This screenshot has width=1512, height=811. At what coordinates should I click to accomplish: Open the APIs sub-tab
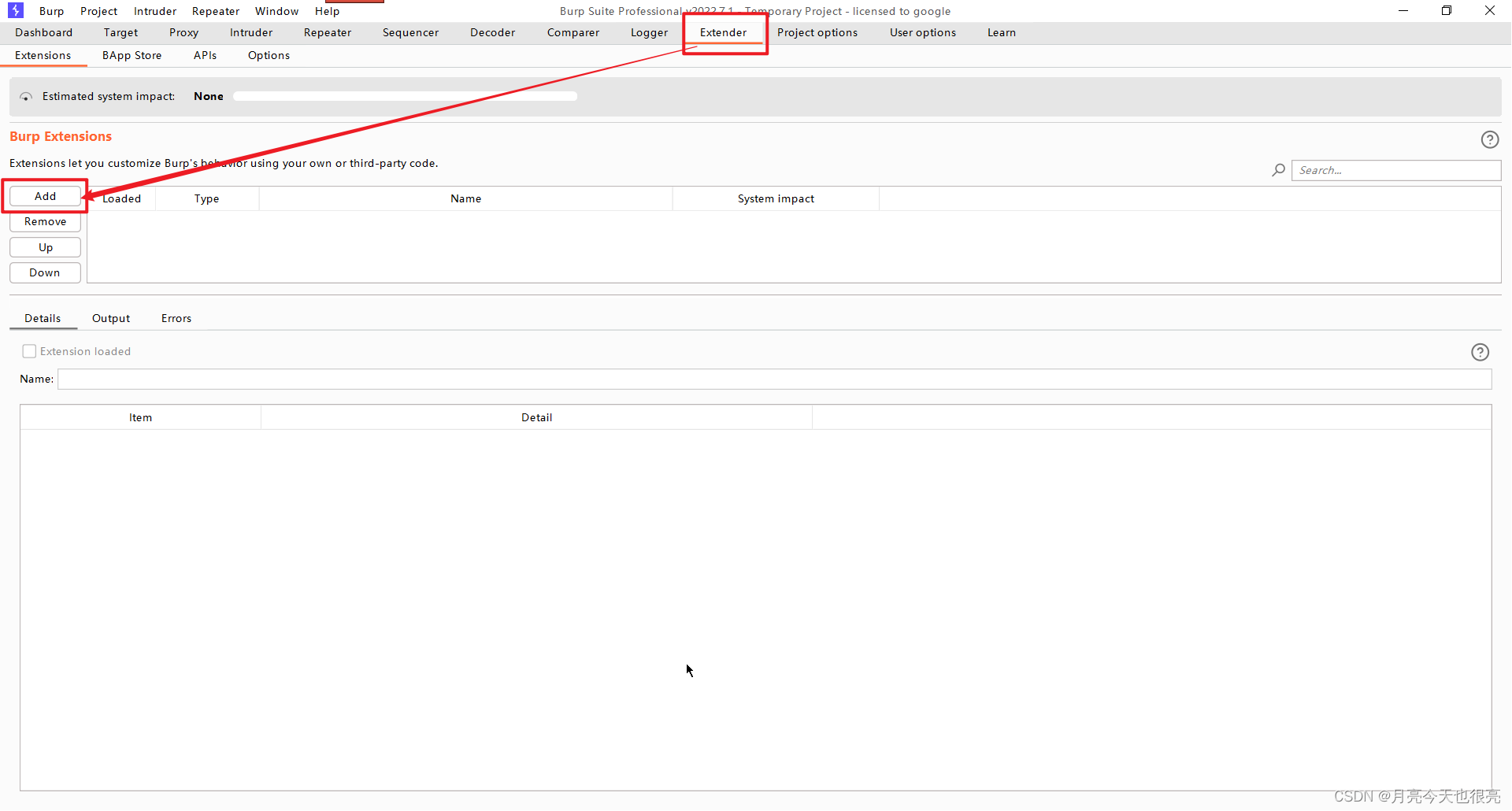click(x=205, y=55)
